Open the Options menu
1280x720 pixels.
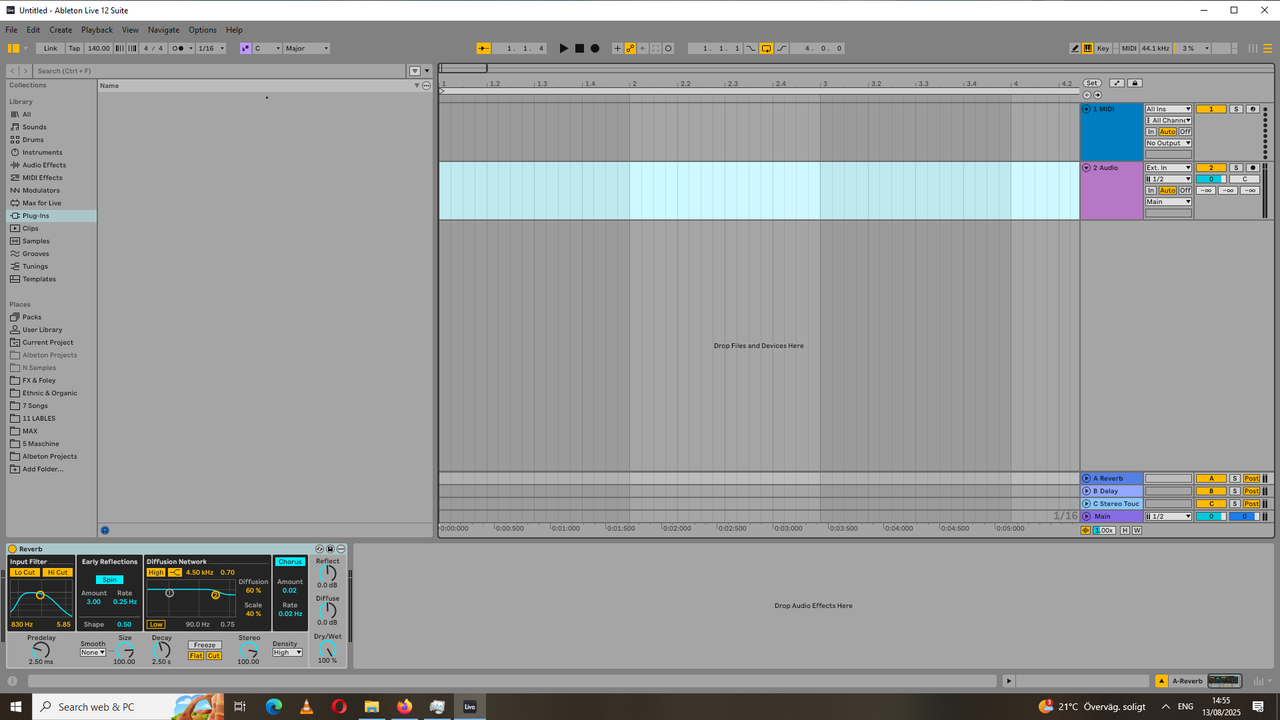[x=202, y=30]
